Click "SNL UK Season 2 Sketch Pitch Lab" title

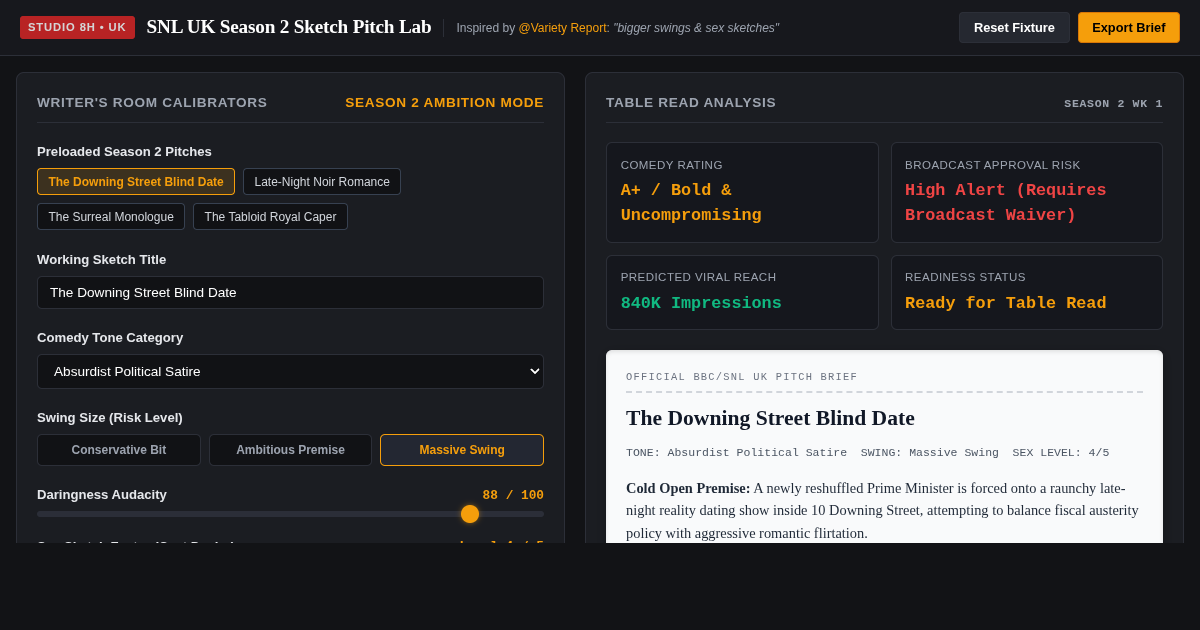tap(289, 27)
